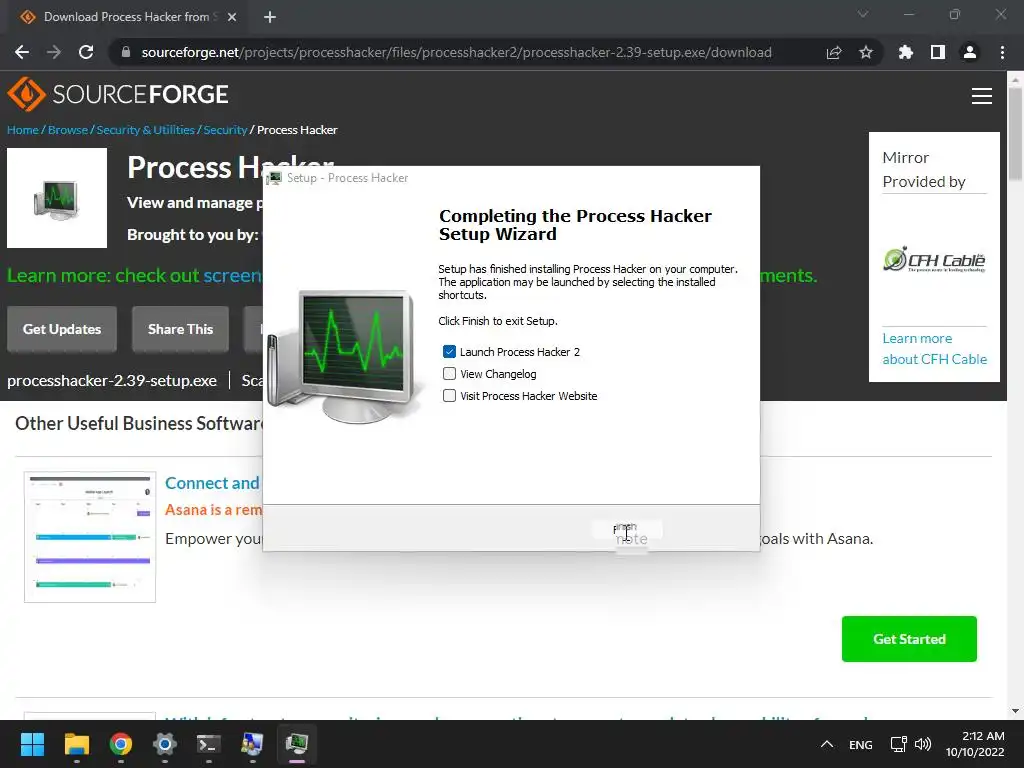Bookmark this page with star icon

[x=866, y=52]
